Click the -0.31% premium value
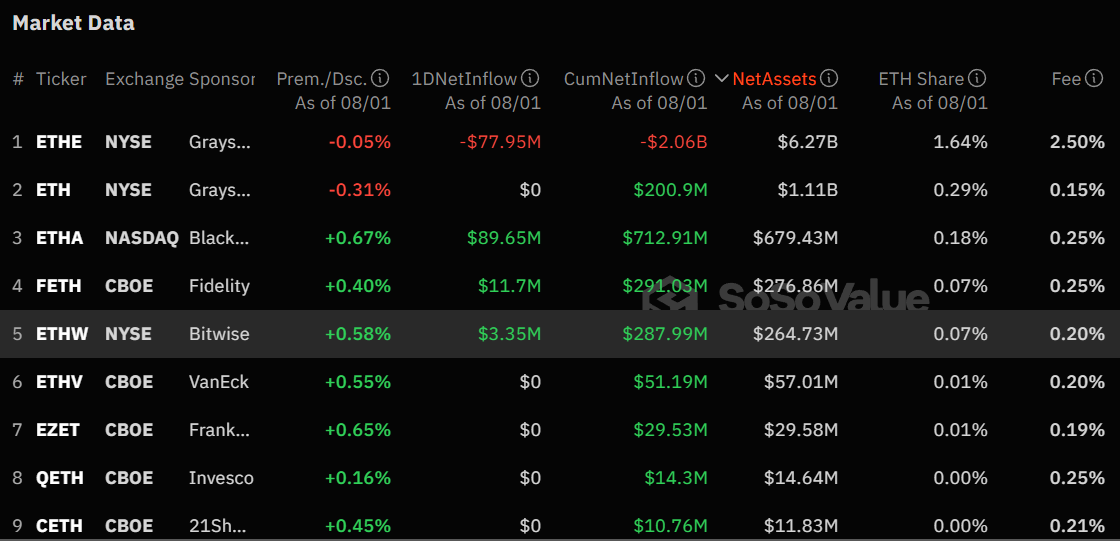Image resolution: width=1120 pixels, height=541 pixels. click(x=360, y=189)
